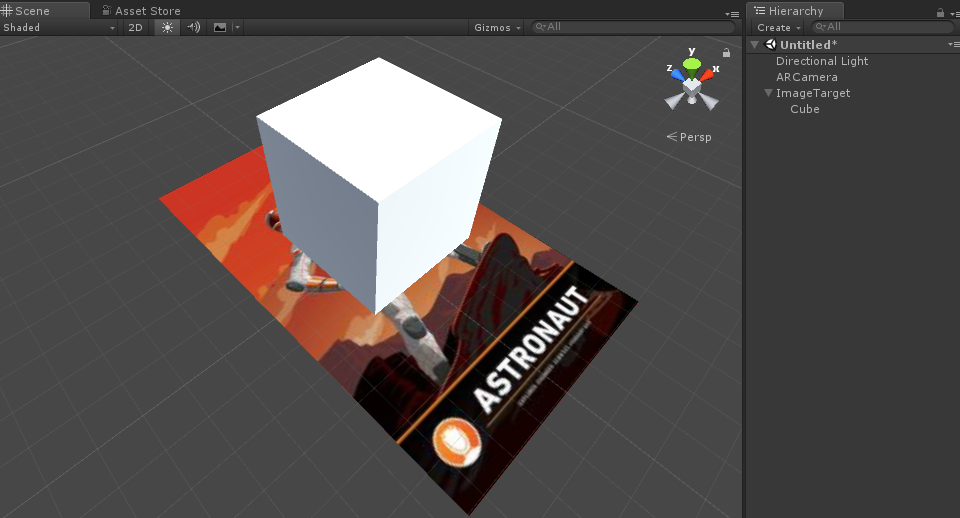Collapse the ImageTarget children arrow
The width and height of the screenshot is (960, 518).
coord(768,93)
